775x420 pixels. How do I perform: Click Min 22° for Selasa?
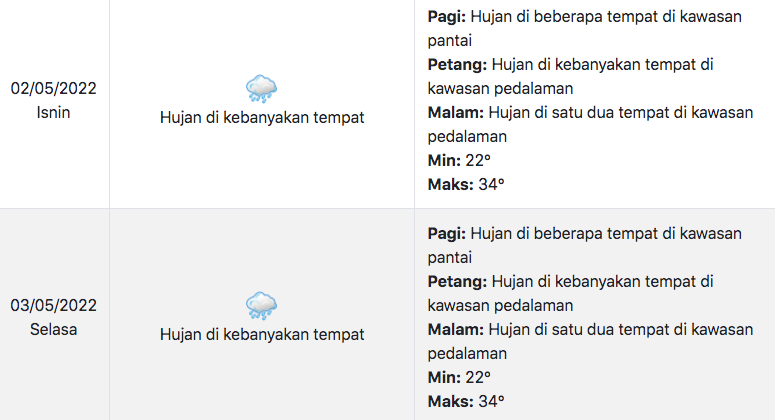point(459,378)
